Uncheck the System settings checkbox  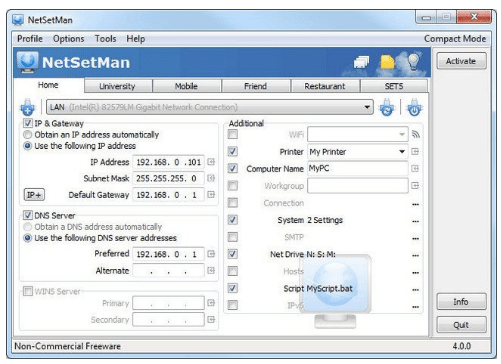click(x=233, y=220)
